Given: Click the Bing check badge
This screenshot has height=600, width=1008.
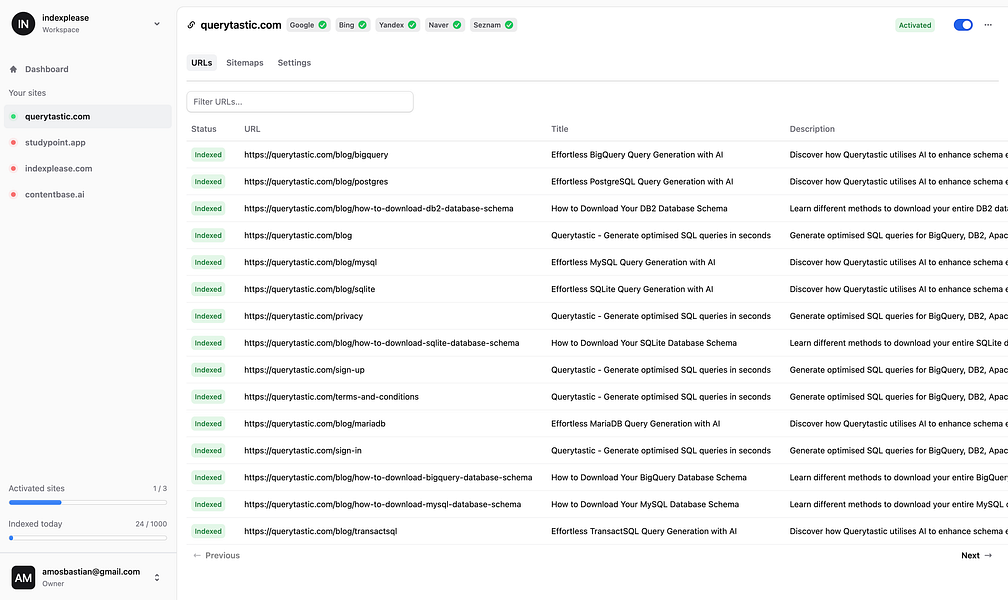Looking at the screenshot, I should (x=353, y=25).
